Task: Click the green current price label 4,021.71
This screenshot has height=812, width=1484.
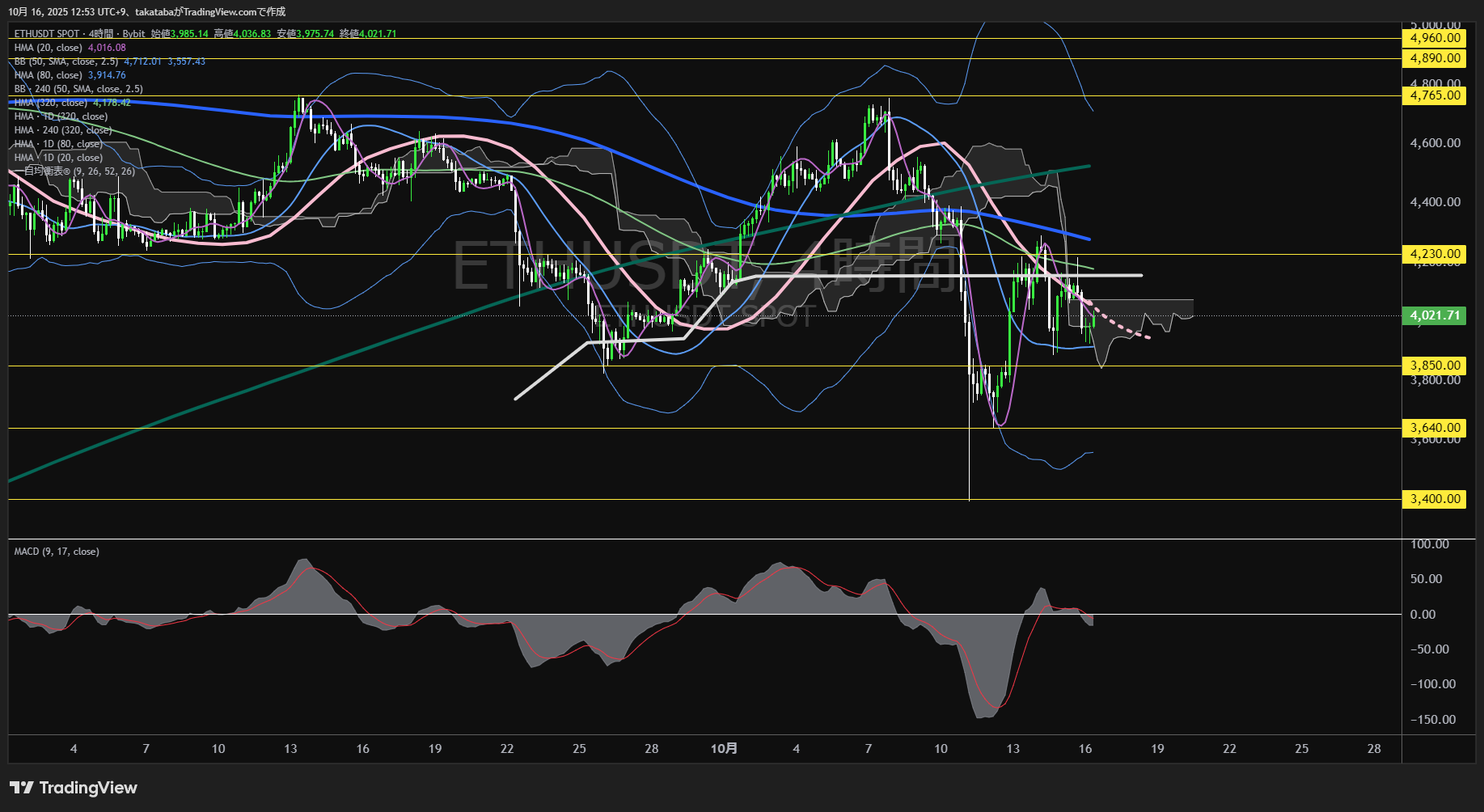Action: (1435, 315)
